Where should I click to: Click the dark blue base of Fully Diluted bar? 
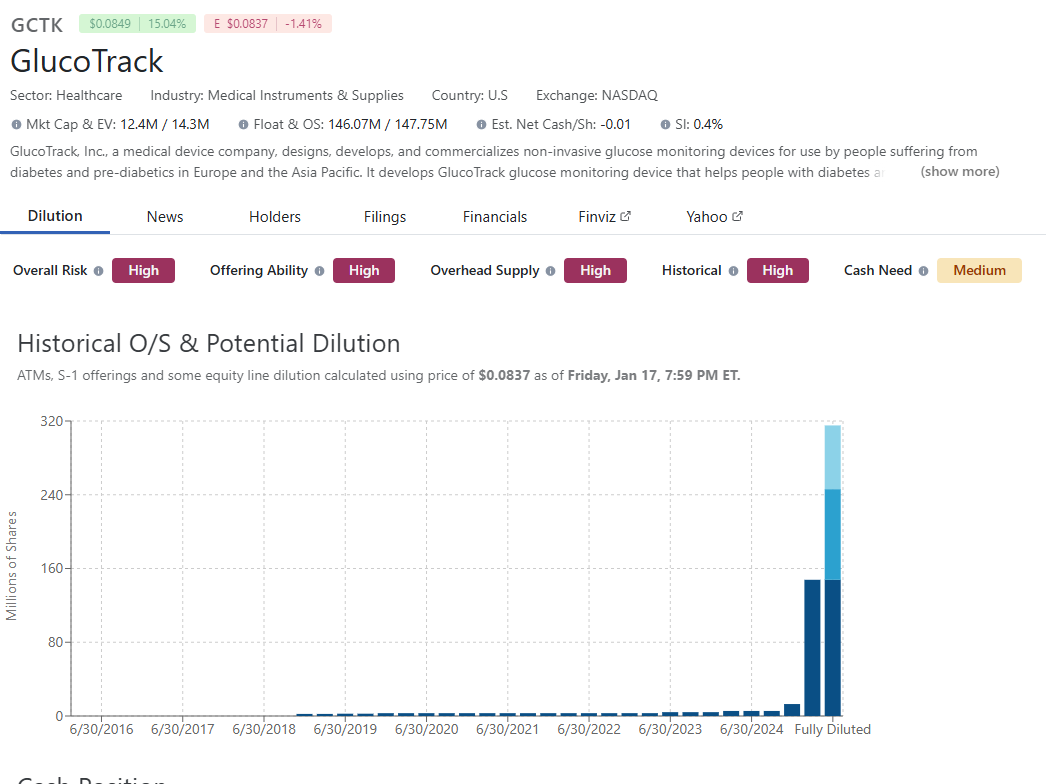click(833, 647)
